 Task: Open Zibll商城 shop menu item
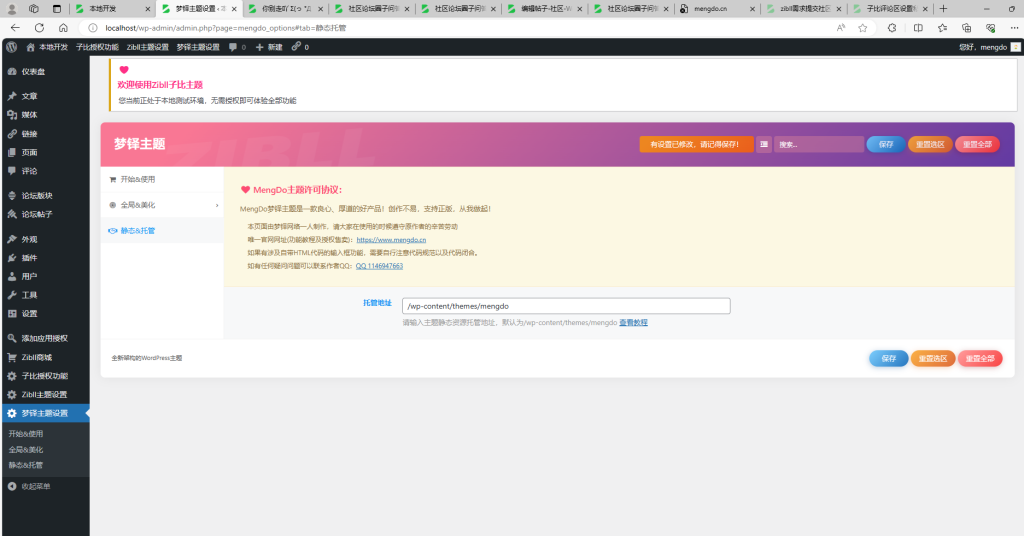36,357
